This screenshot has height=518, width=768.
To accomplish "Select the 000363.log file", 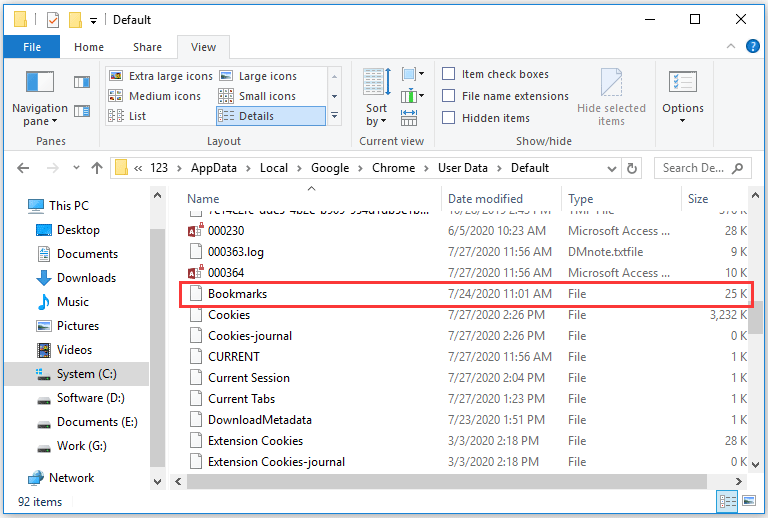I will 465,252.
